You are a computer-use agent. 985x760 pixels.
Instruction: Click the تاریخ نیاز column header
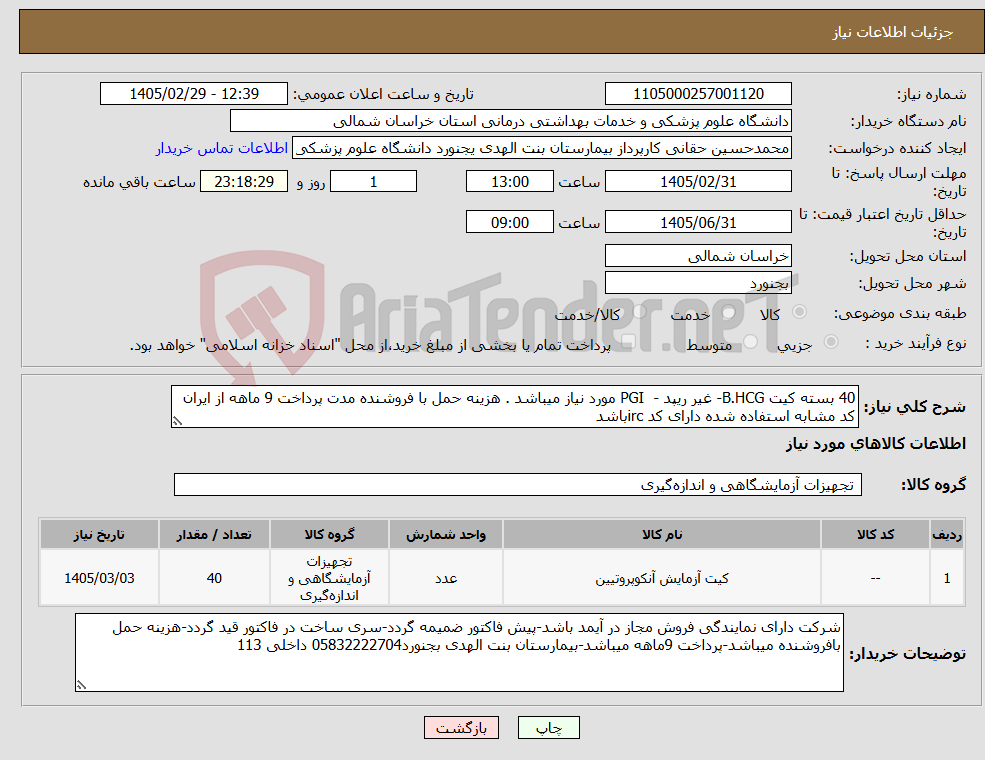coord(99,535)
